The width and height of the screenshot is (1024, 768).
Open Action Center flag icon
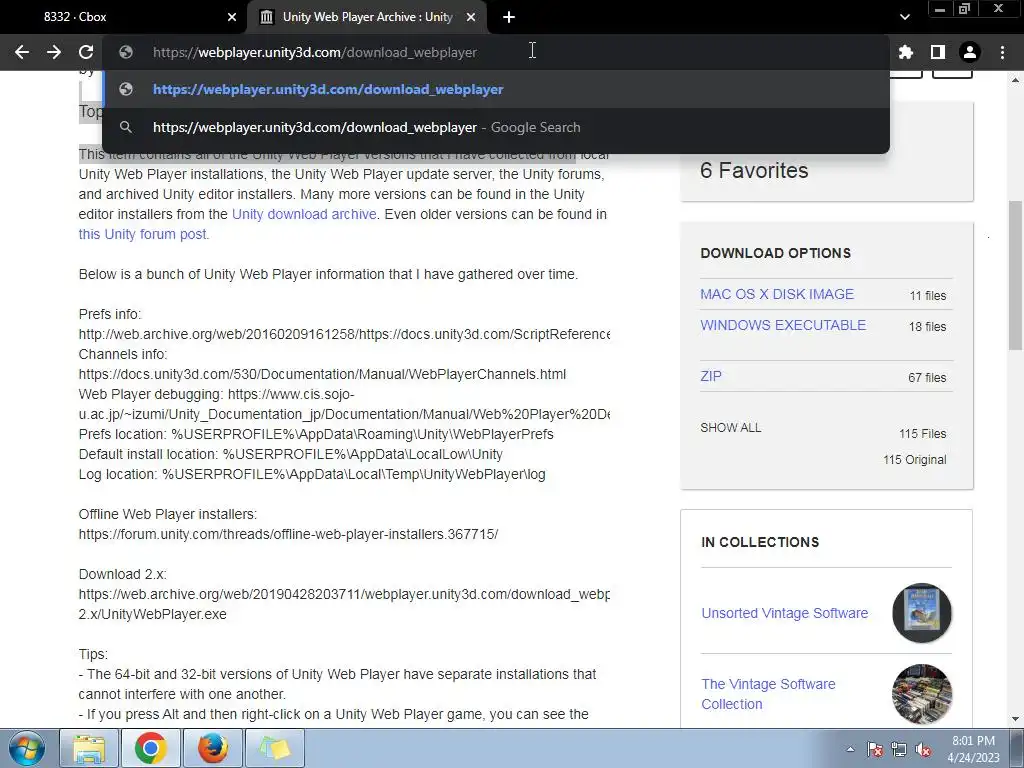(875, 749)
